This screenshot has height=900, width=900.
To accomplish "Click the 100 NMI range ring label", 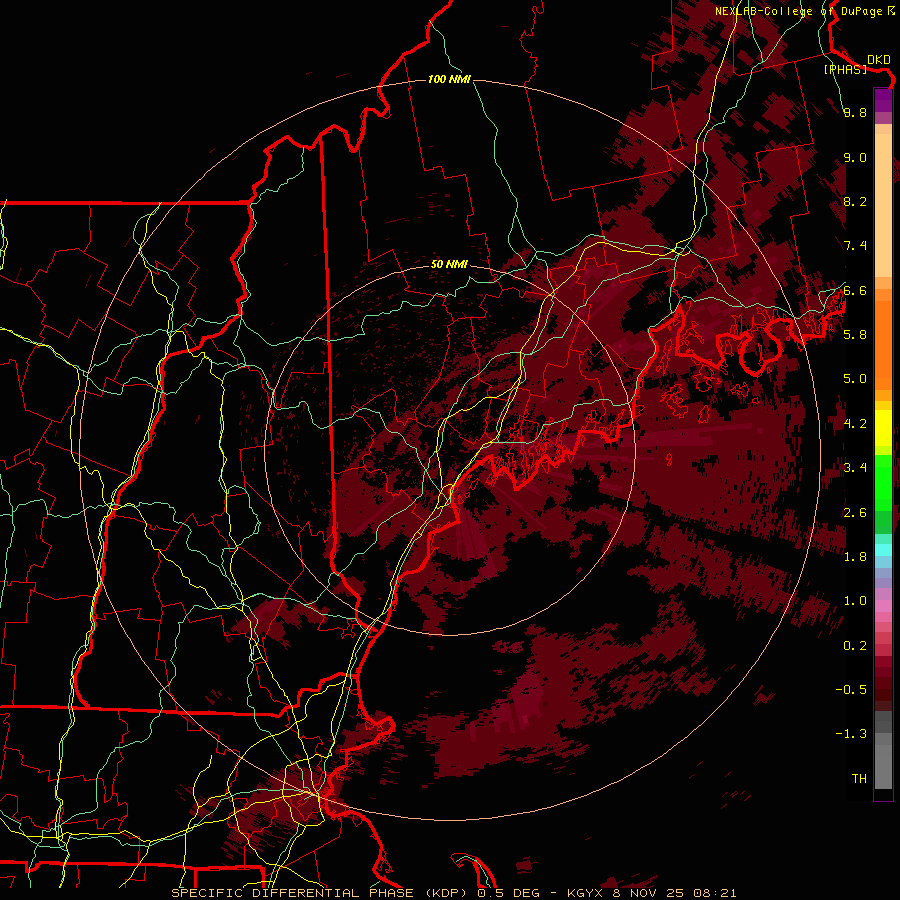I will (x=449, y=79).
